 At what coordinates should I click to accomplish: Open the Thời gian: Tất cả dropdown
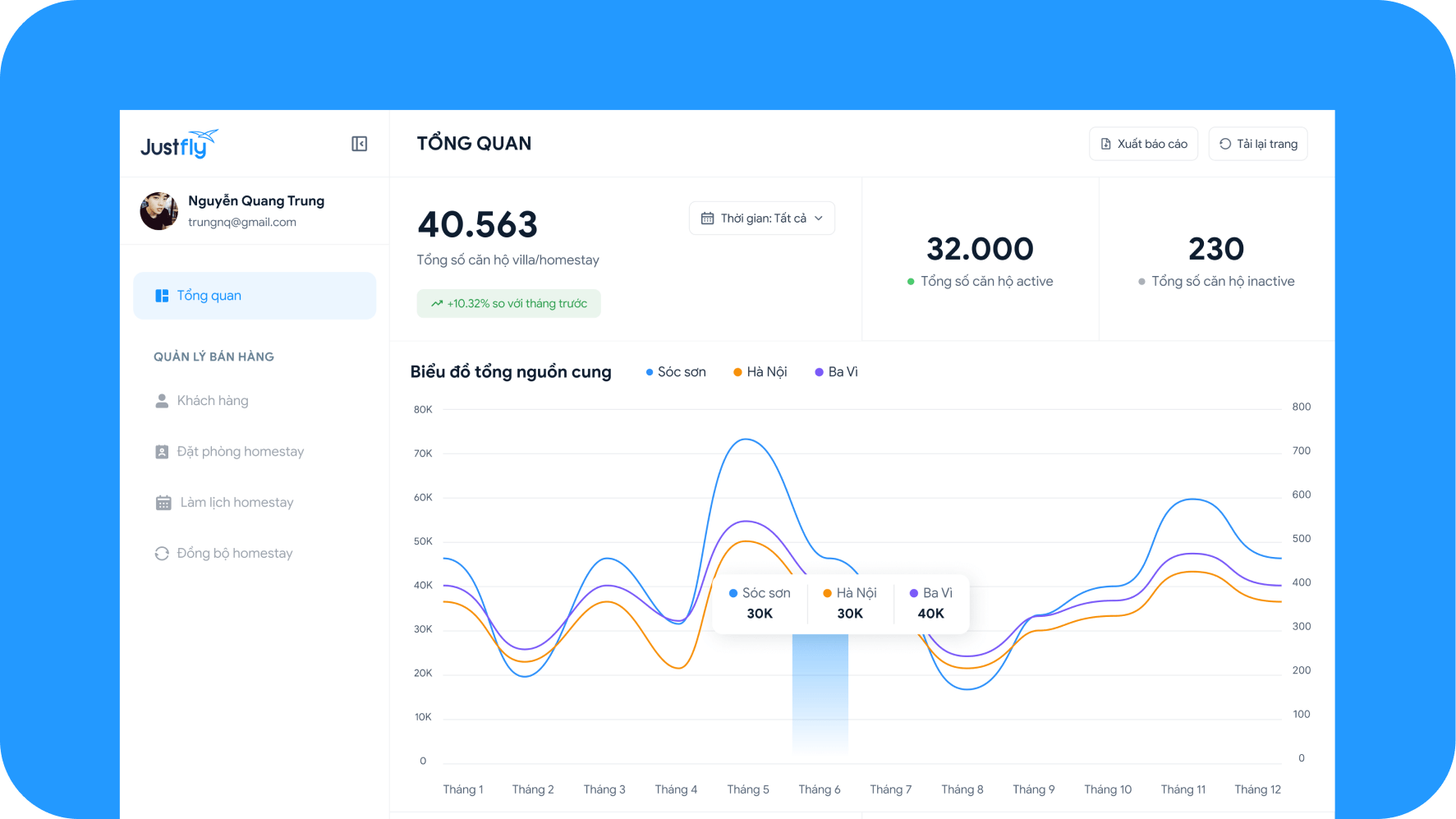(x=762, y=219)
